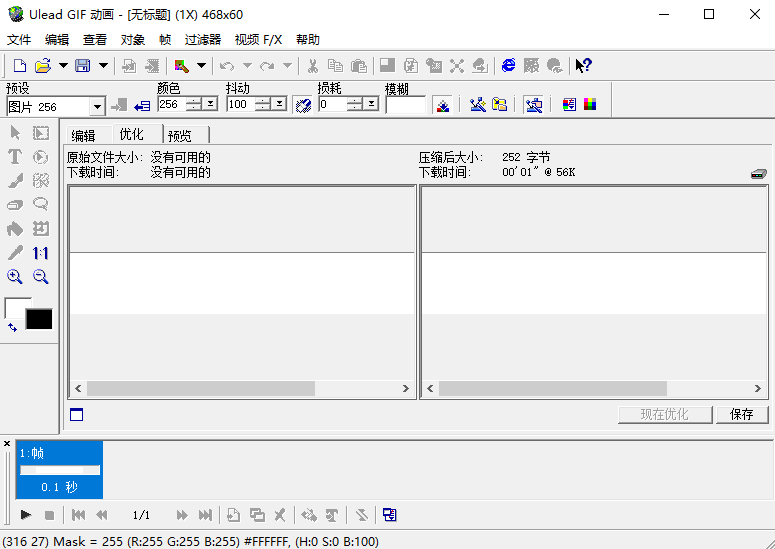Click the Internet Explorer preview icon

pyautogui.click(x=509, y=66)
